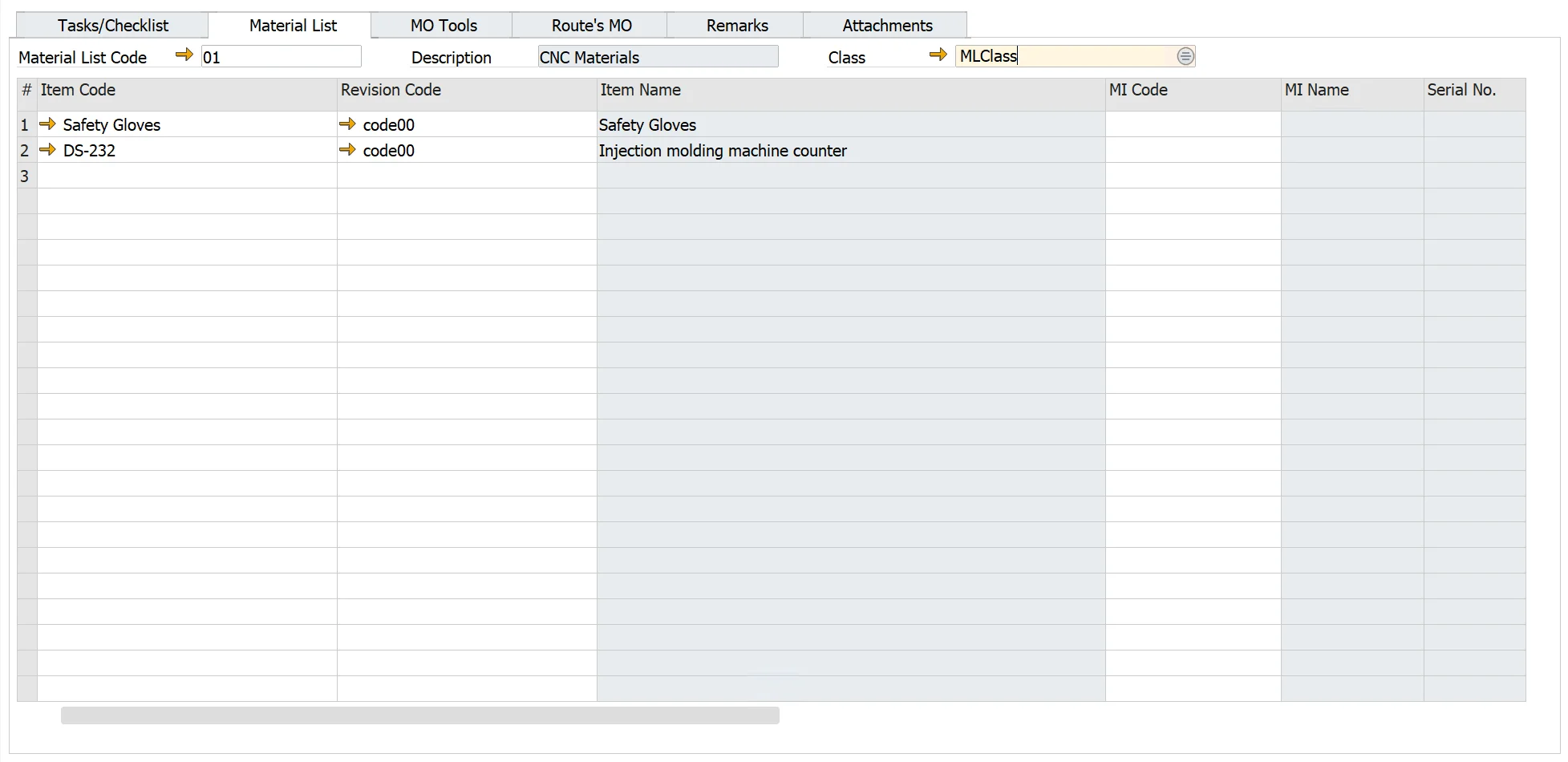1568x762 pixels.
Task: Click the link arrow on the Safety Gloves item row
Action: (x=48, y=124)
